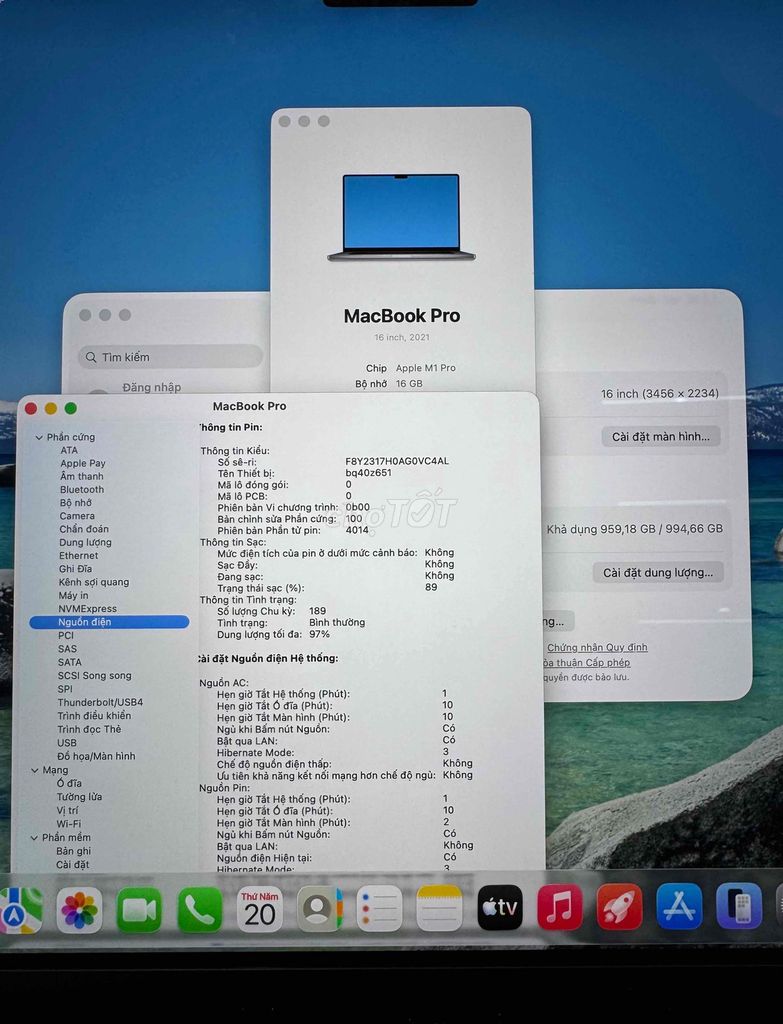Select Âm thanh in the sidebar
The image size is (783, 1024).
tap(82, 477)
